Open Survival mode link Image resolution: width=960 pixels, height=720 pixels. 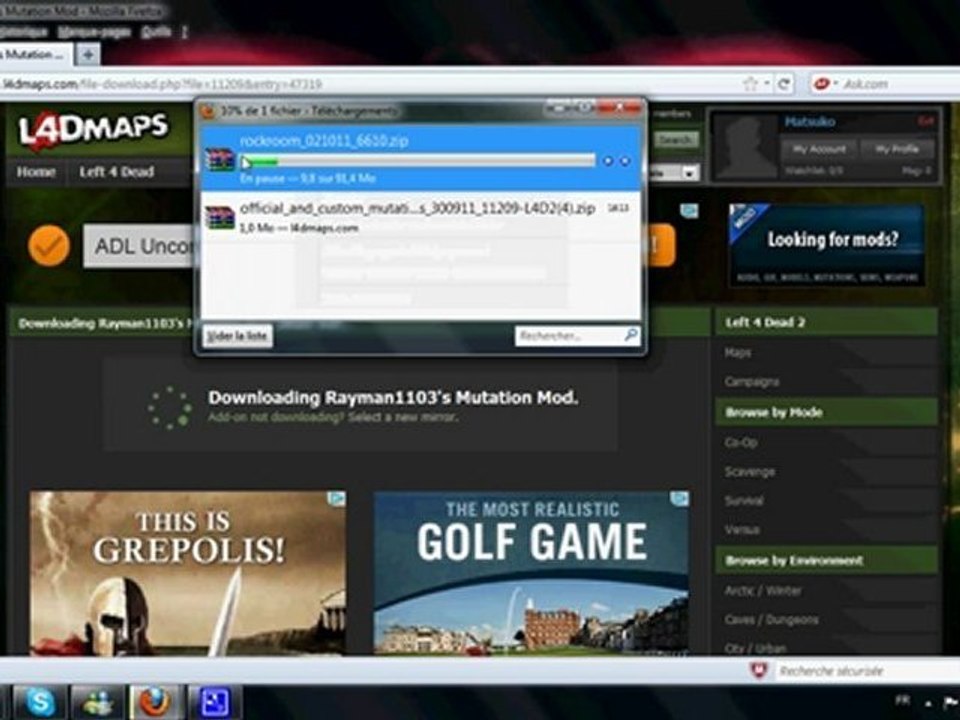pos(744,501)
